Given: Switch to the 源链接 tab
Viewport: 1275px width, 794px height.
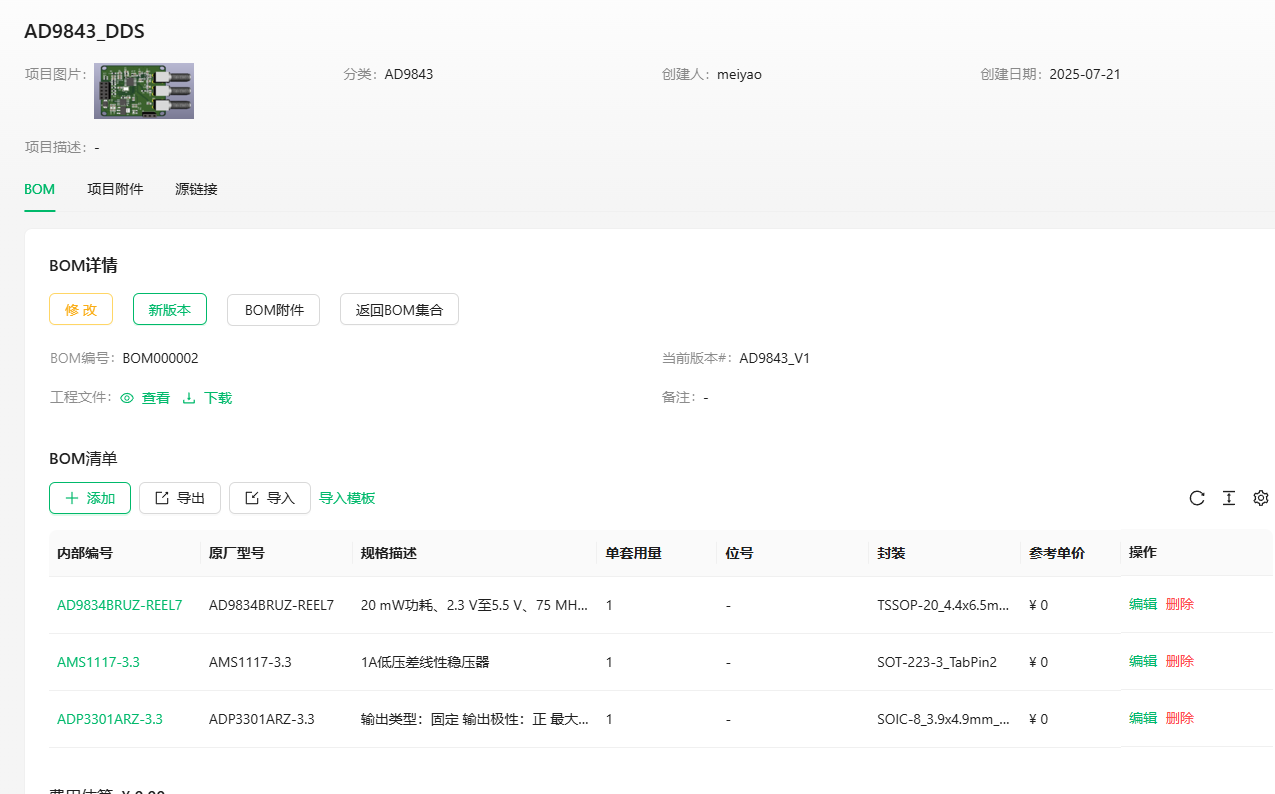Looking at the screenshot, I should point(196,189).
